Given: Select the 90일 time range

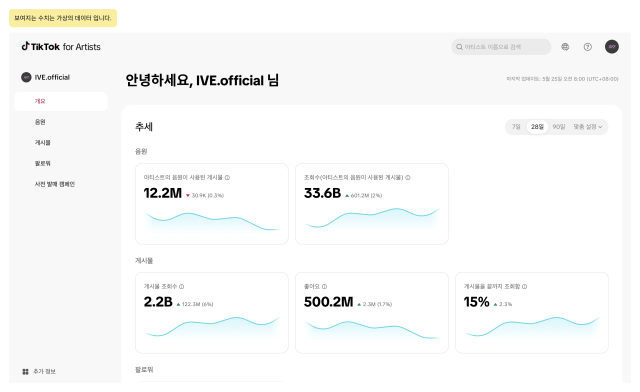Looking at the screenshot, I should click(559, 127).
